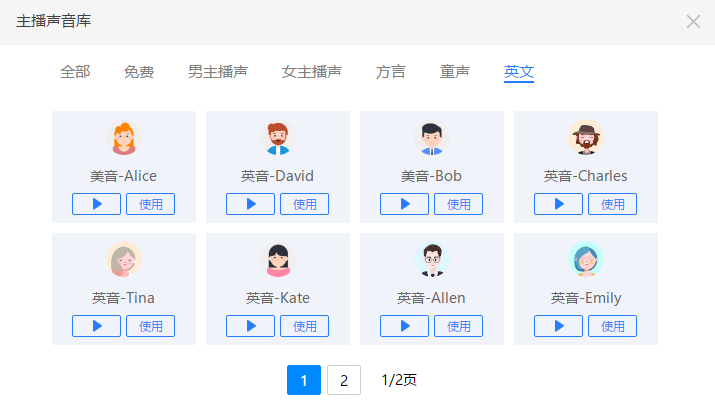Play the 英音-Tina voice preview
This screenshot has width=715, height=415.
pos(96,326)
